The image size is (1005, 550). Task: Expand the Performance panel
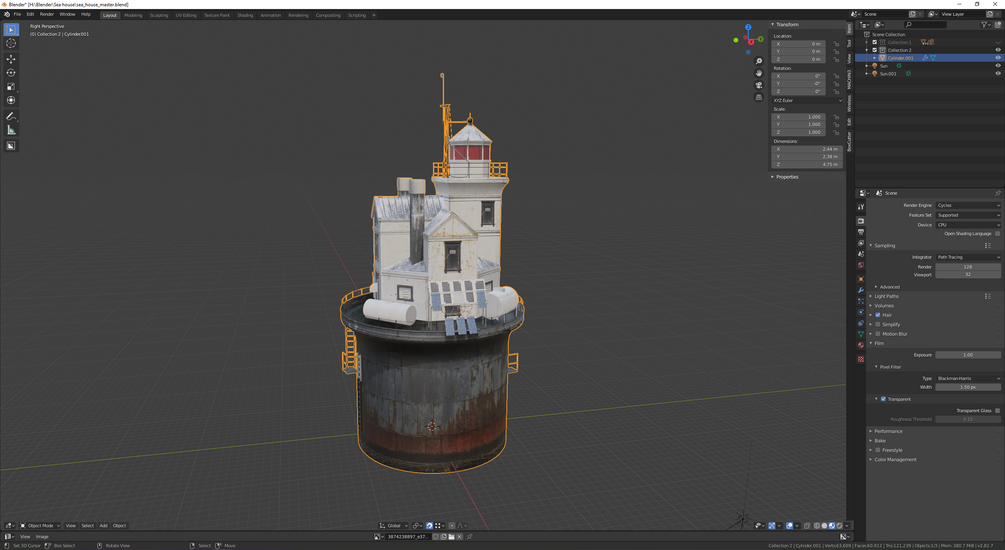point(888,431)
